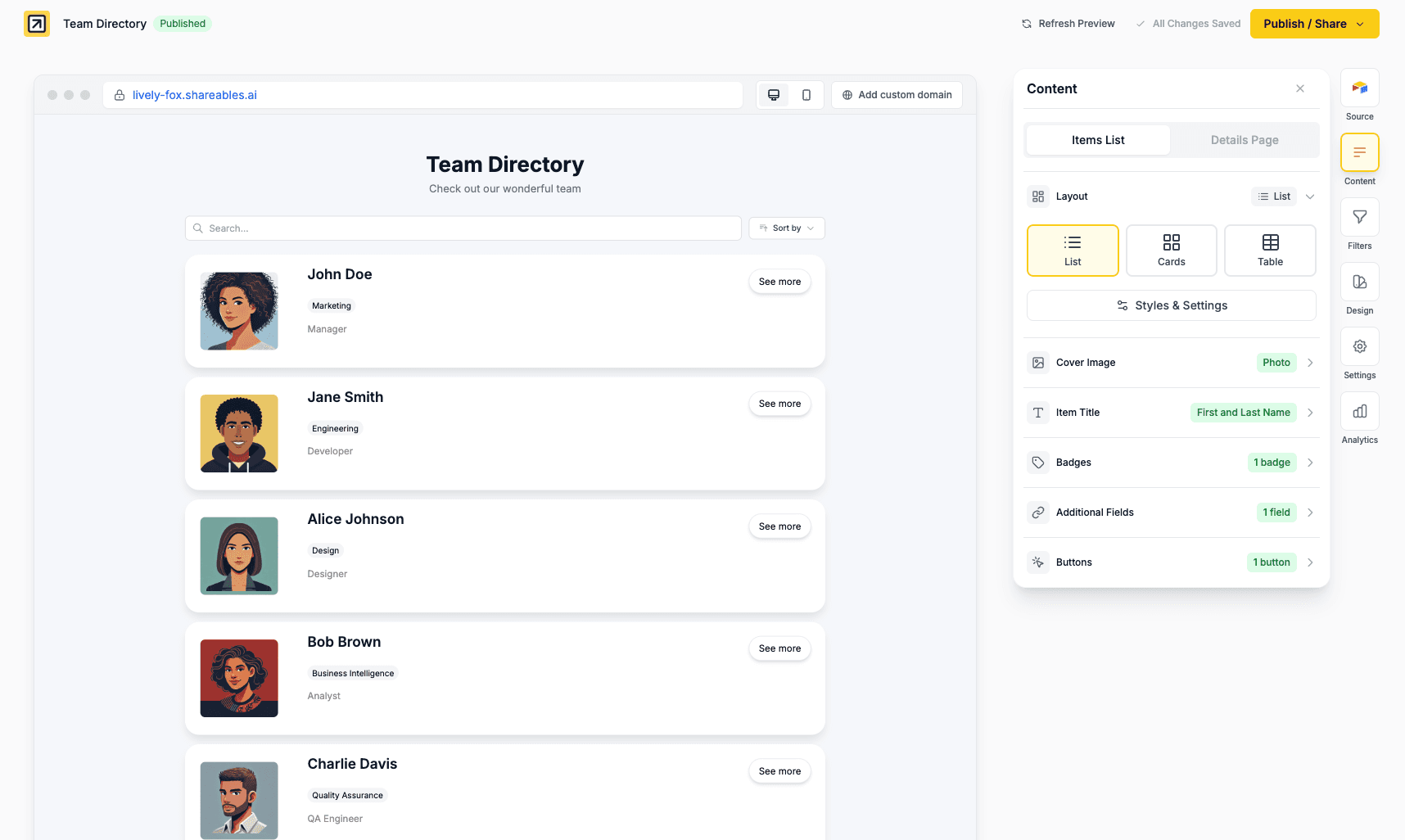Select the Table layout option
Screen dimensions: 1405x840
point(1270,250)
